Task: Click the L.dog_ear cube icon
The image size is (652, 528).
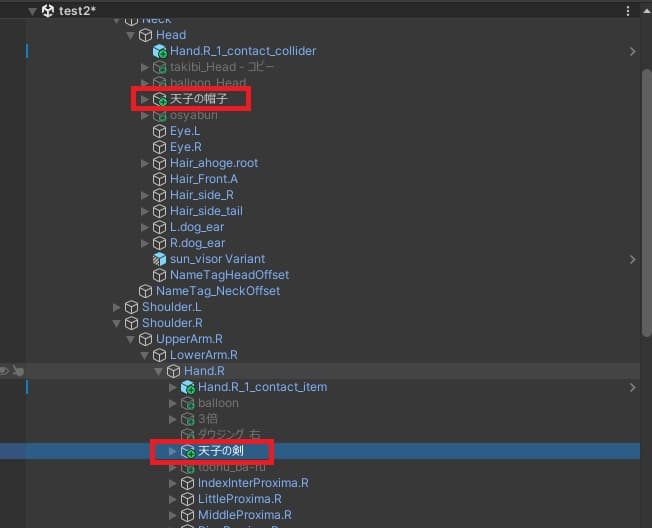Action: pos(160,227)
